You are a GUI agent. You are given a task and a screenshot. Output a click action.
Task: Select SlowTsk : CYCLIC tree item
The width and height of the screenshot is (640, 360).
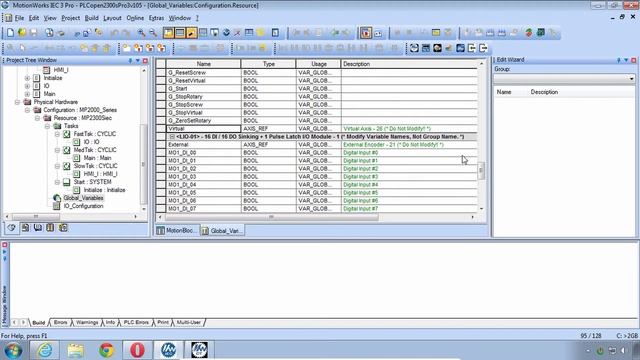coord(96,166)
